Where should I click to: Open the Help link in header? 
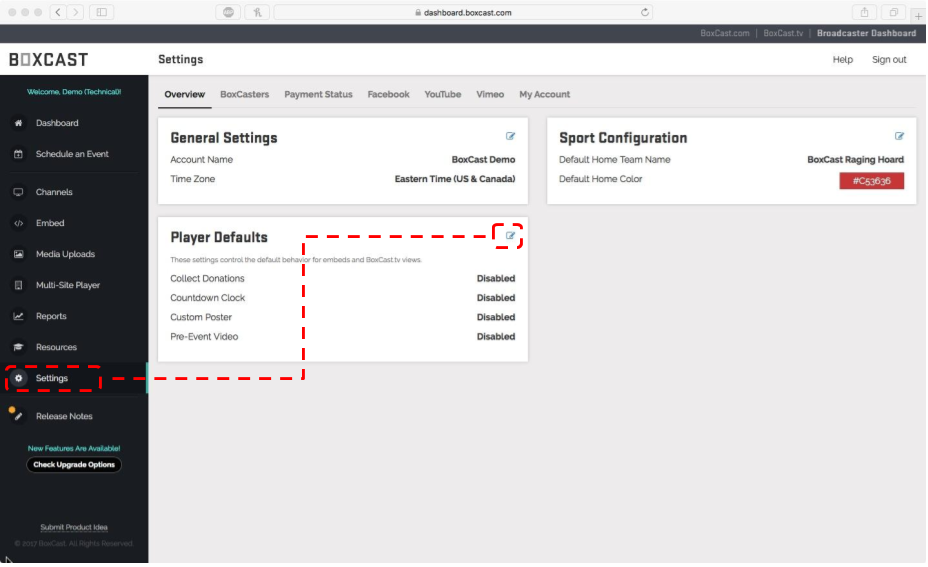click(x=842, y=60)
